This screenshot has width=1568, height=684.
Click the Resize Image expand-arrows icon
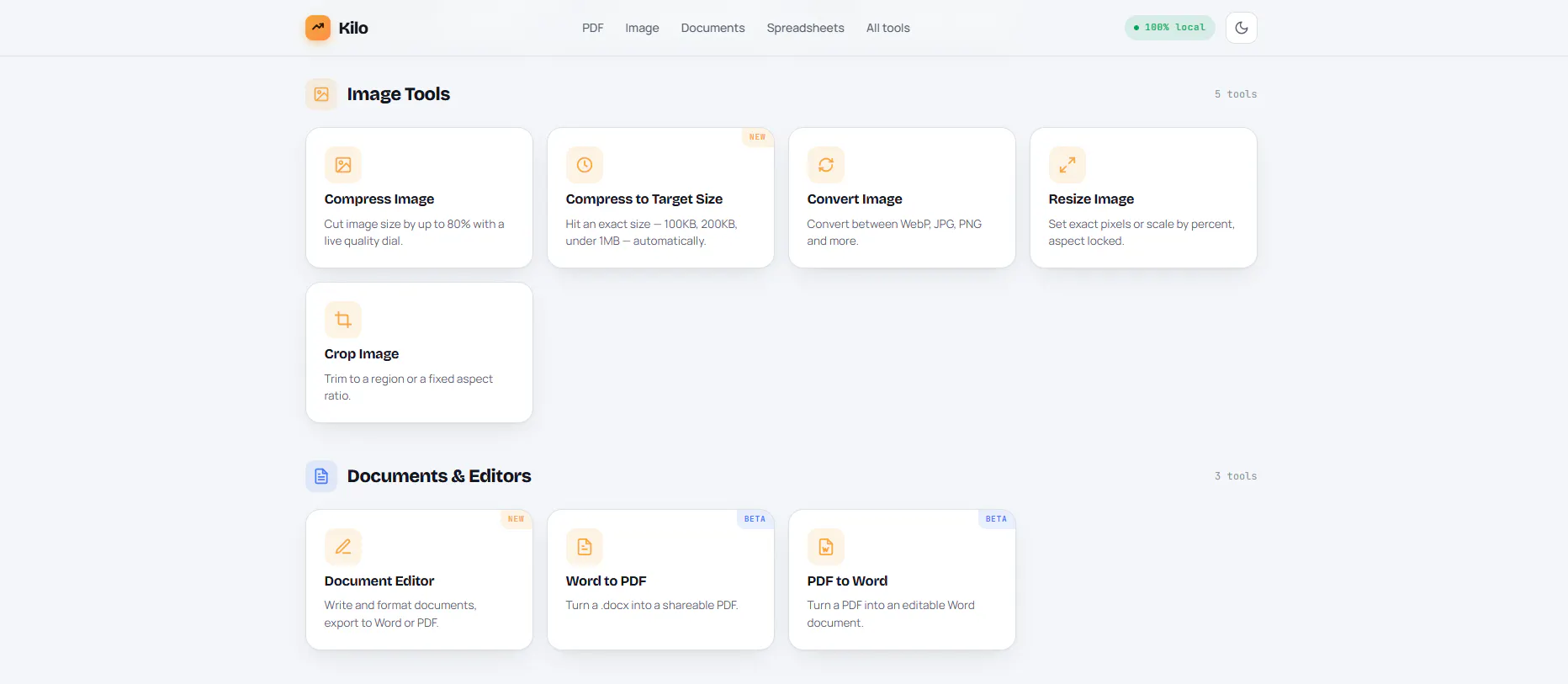click(x=1067, y=165)
